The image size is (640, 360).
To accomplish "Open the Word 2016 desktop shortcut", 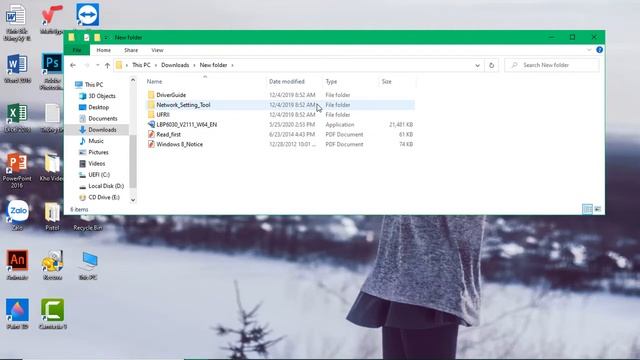I will [17, 69].
